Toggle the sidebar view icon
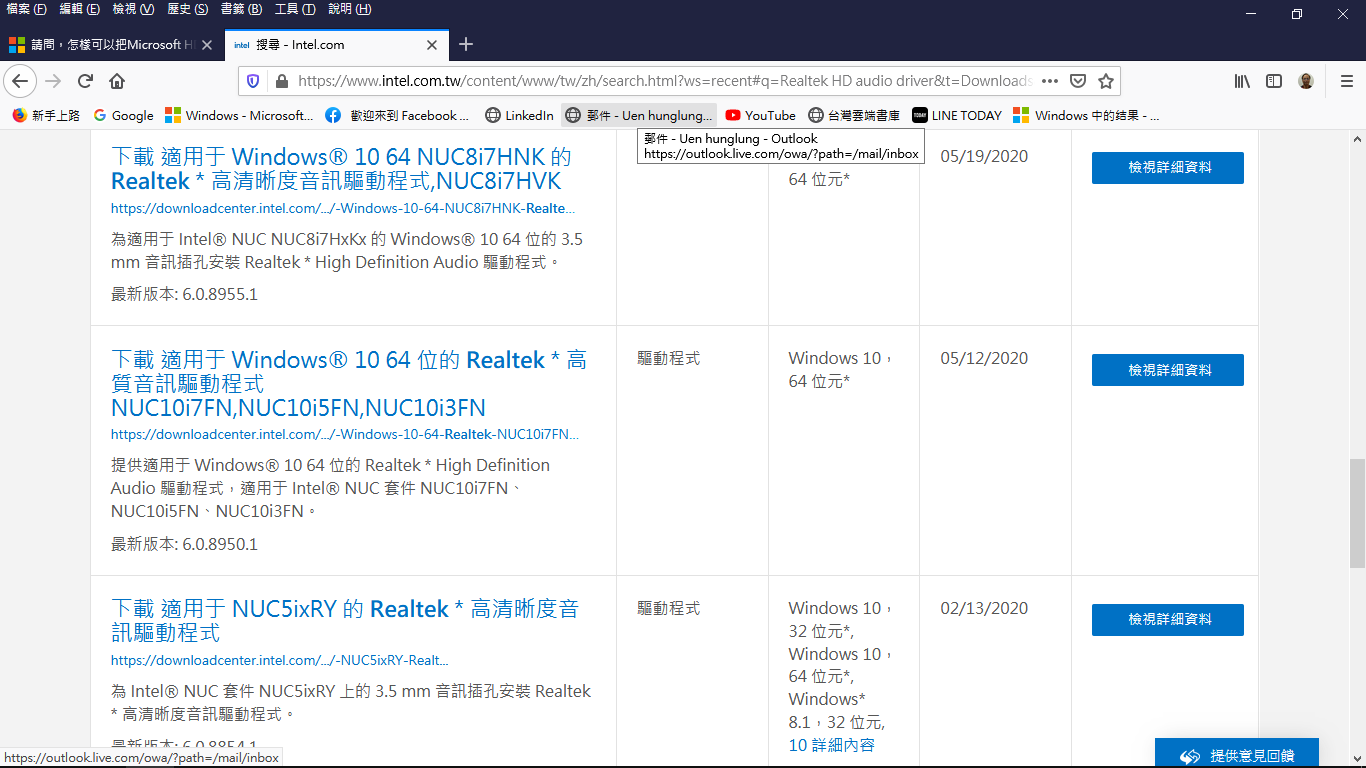Image resolution: width=1366 pixels, height=768 pixels. (1274, 81)
